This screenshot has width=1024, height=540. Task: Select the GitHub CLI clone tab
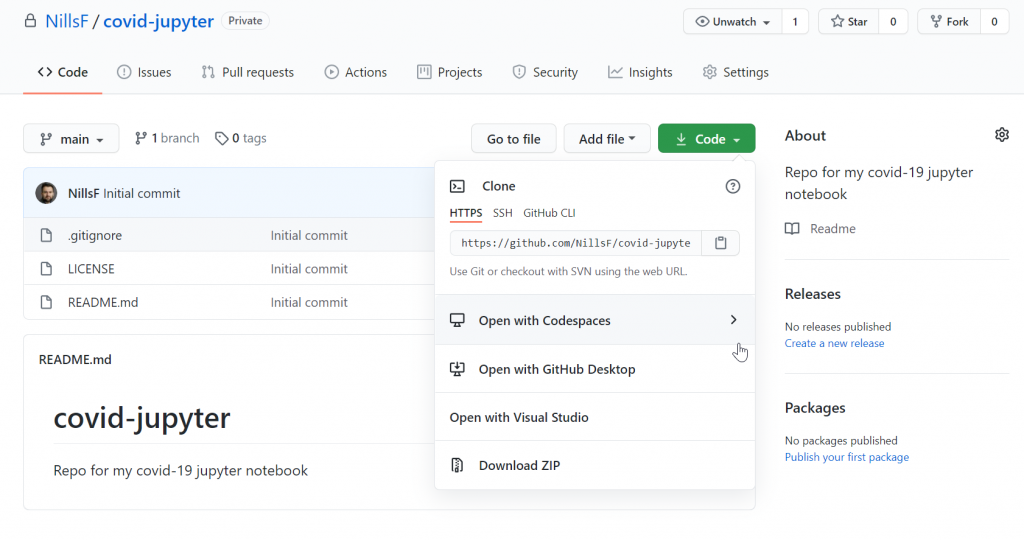pos(549,213)
